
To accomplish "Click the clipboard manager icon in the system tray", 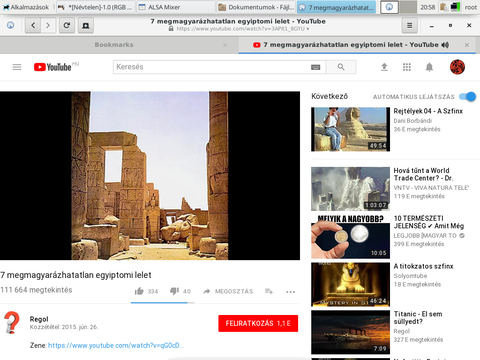I will pos(443,7).
